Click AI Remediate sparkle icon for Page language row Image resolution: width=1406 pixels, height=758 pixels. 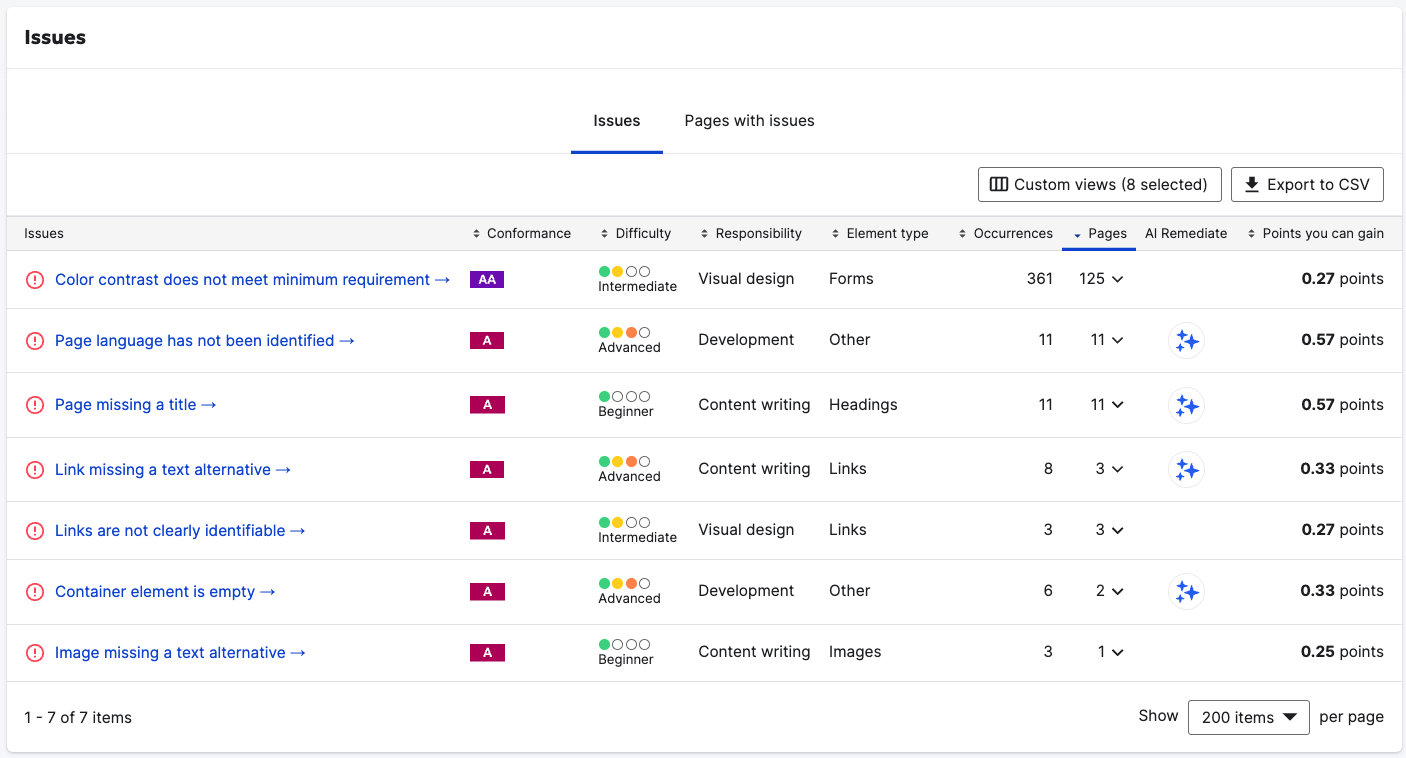pos(1186,341)
